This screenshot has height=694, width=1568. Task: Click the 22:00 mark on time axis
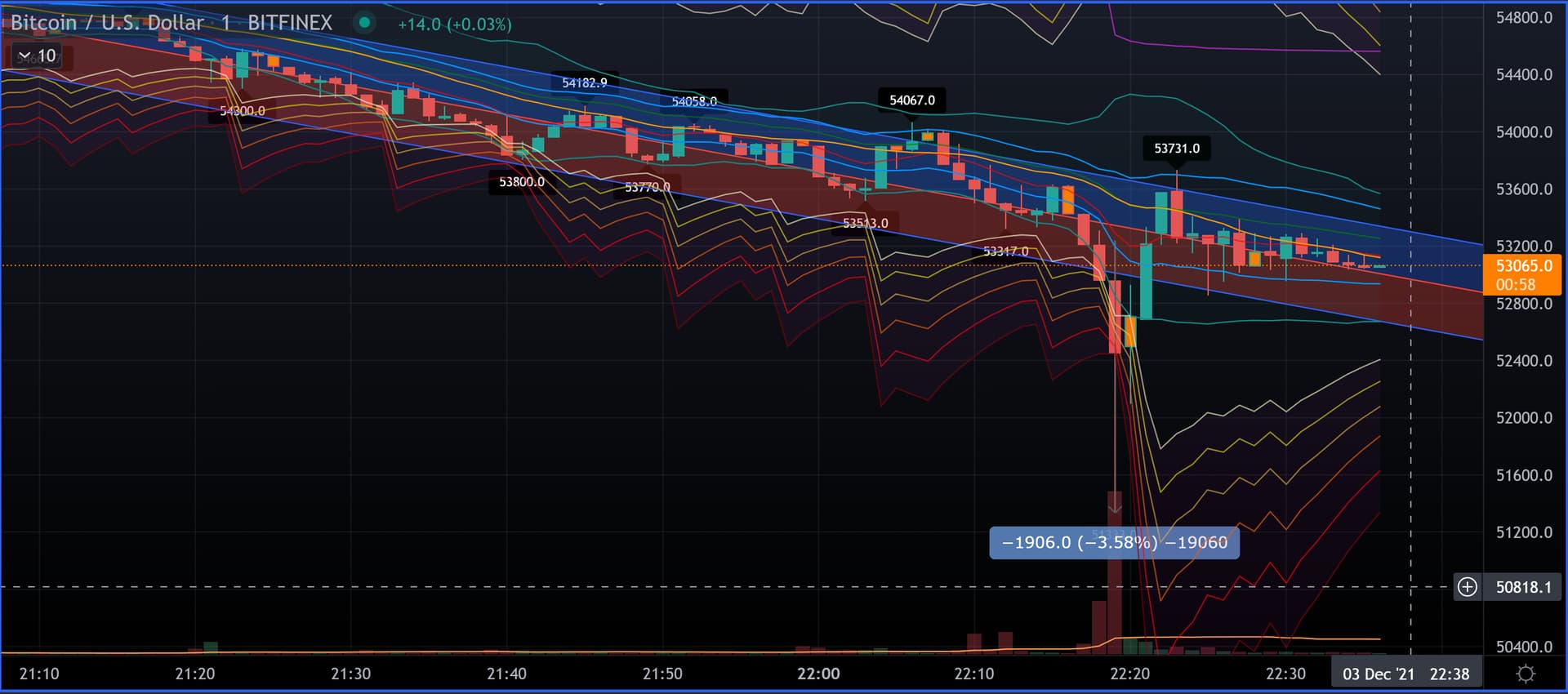coord(817,674)
